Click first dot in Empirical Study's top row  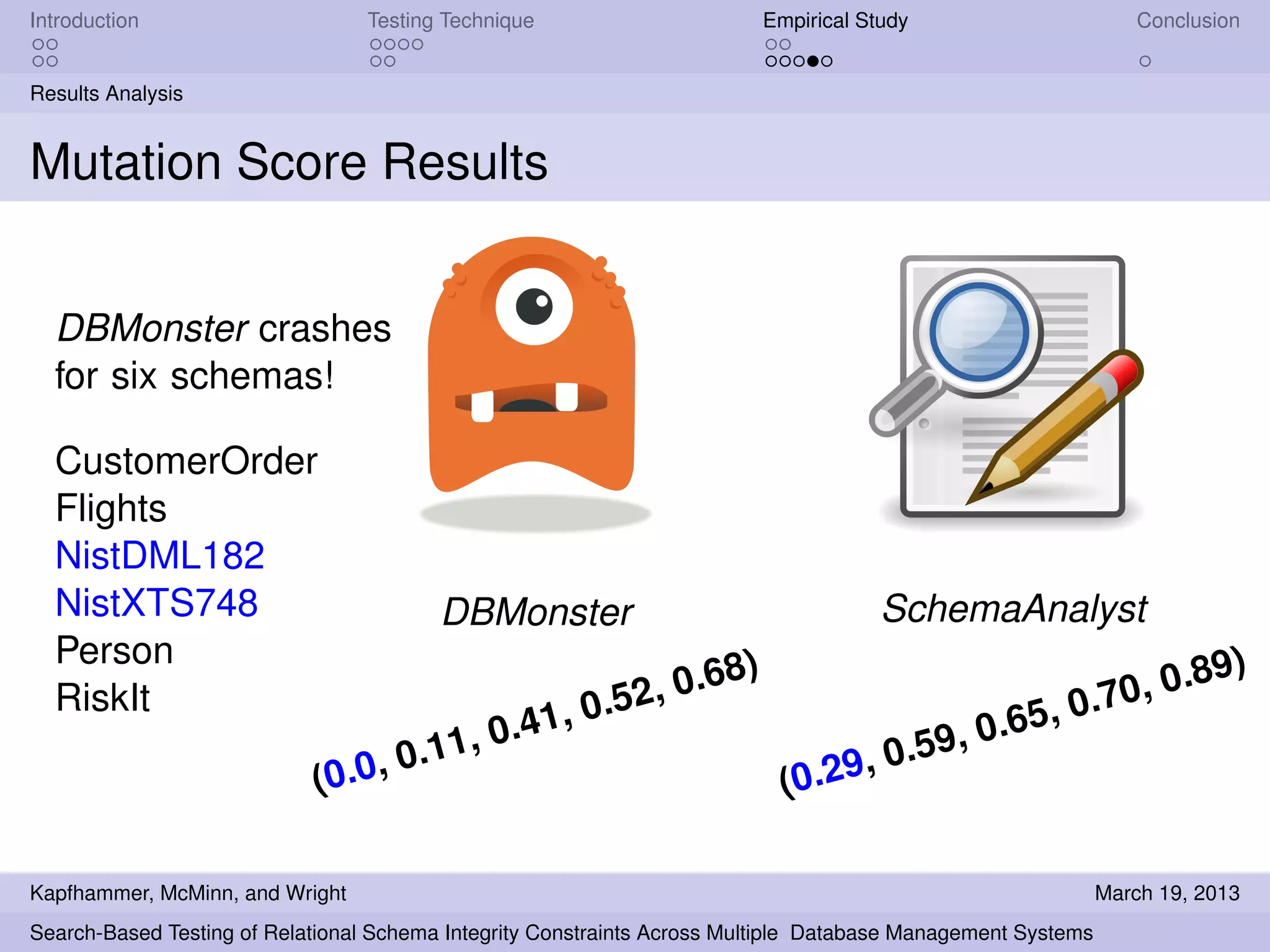pos(771,44)
